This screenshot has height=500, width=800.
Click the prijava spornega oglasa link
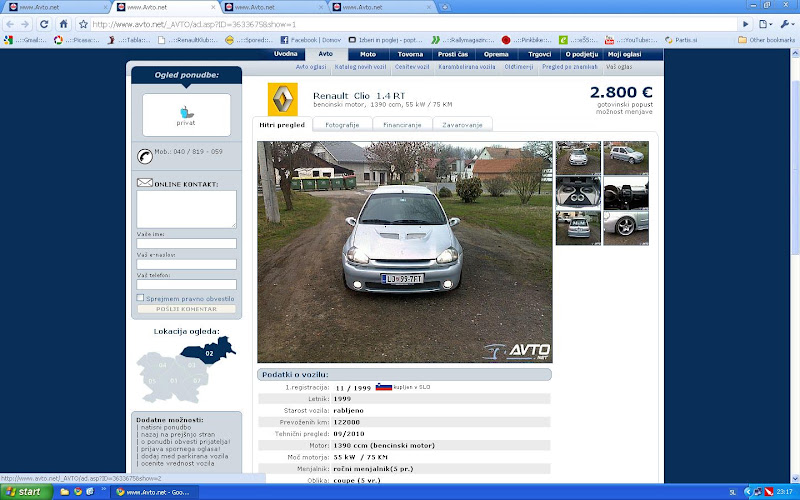pyautogui.click(x=181, y=449)
